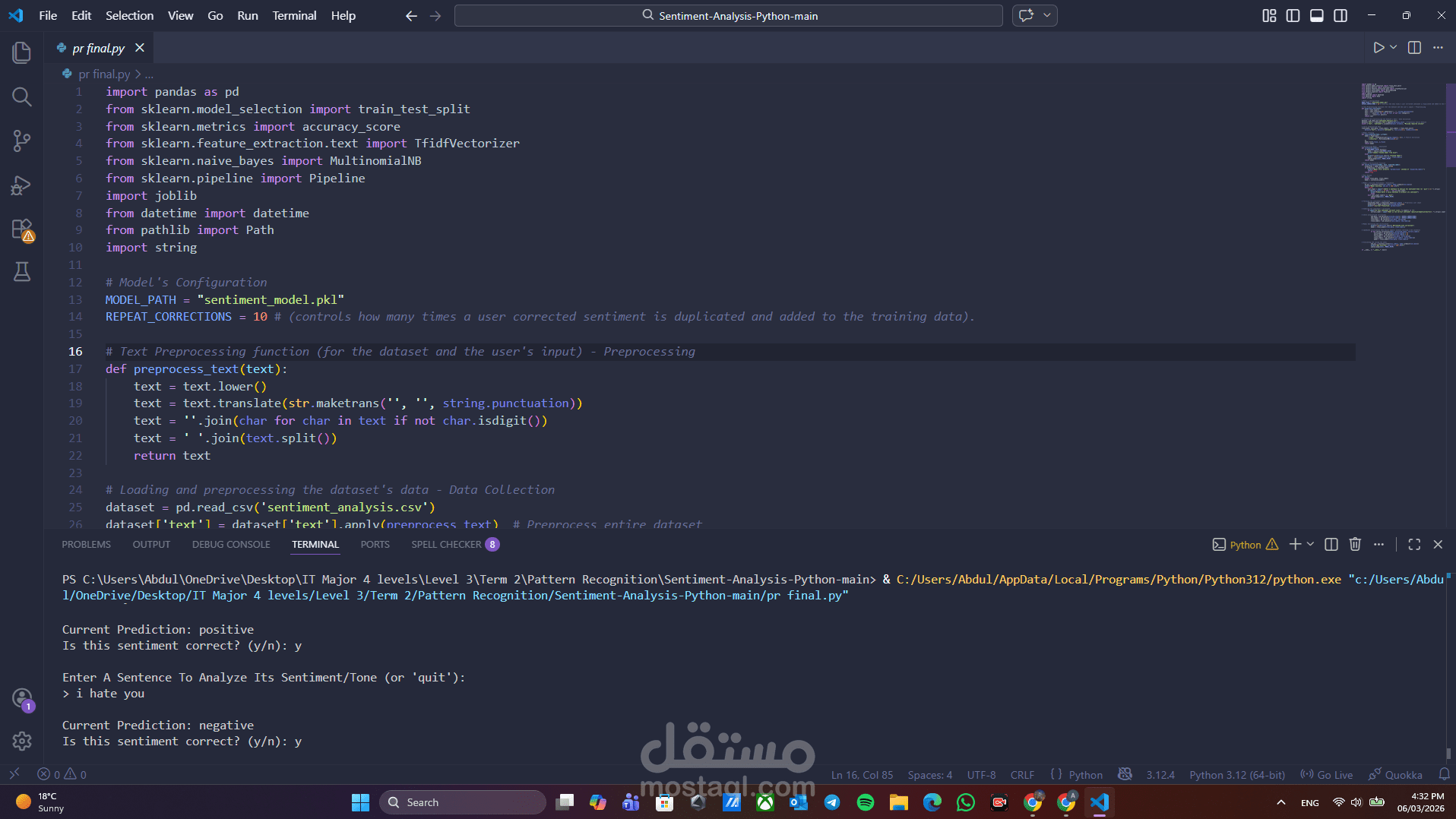Open the editor More Actions ellipsis
The image size is (1456, 819).
pyautogui.click(x=1438, y=48)
